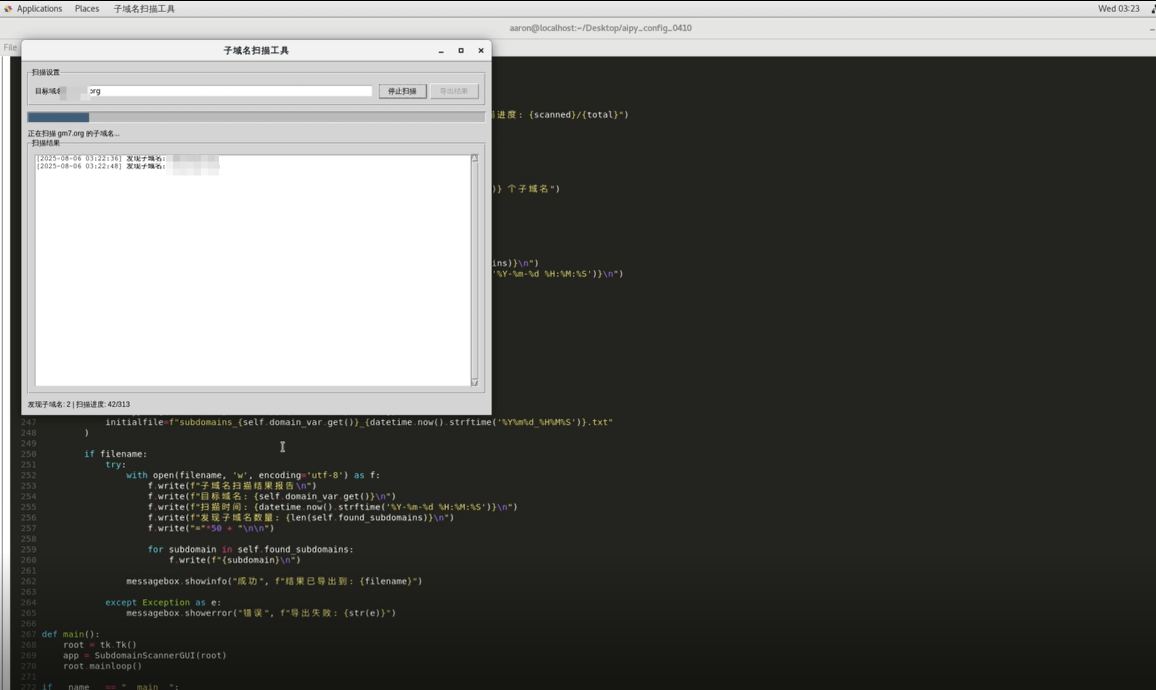Click the 扫描设置 group label
This screenshot has height=690, width=1156.
46,72
